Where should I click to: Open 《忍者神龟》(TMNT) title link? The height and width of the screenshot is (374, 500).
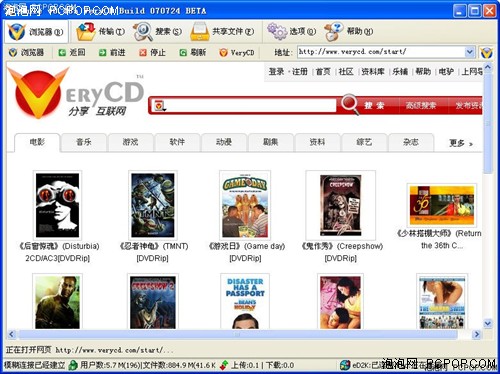pos(153,252)
